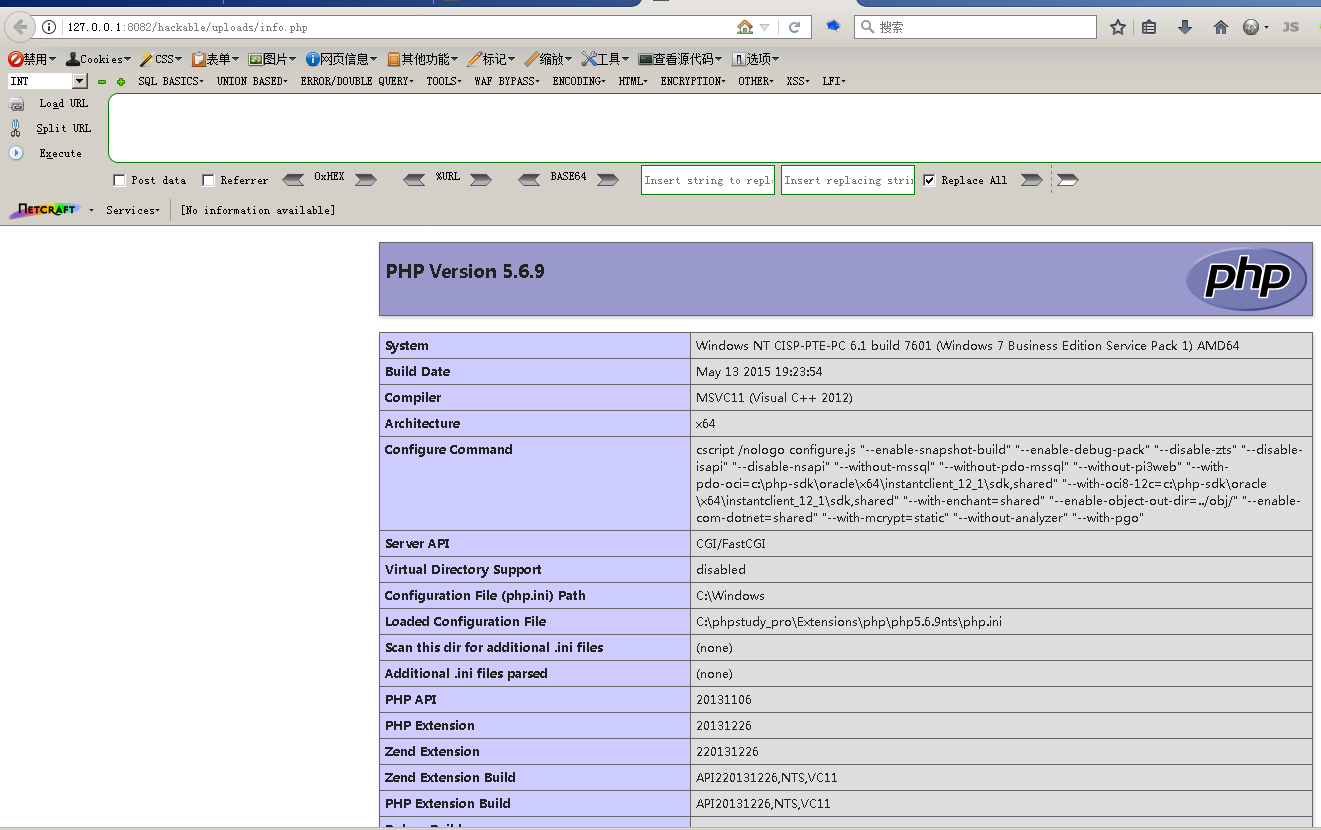Screen dimensions: 1321x830
Task: Click the Split URL scissors icon
Action: point(16,128)
